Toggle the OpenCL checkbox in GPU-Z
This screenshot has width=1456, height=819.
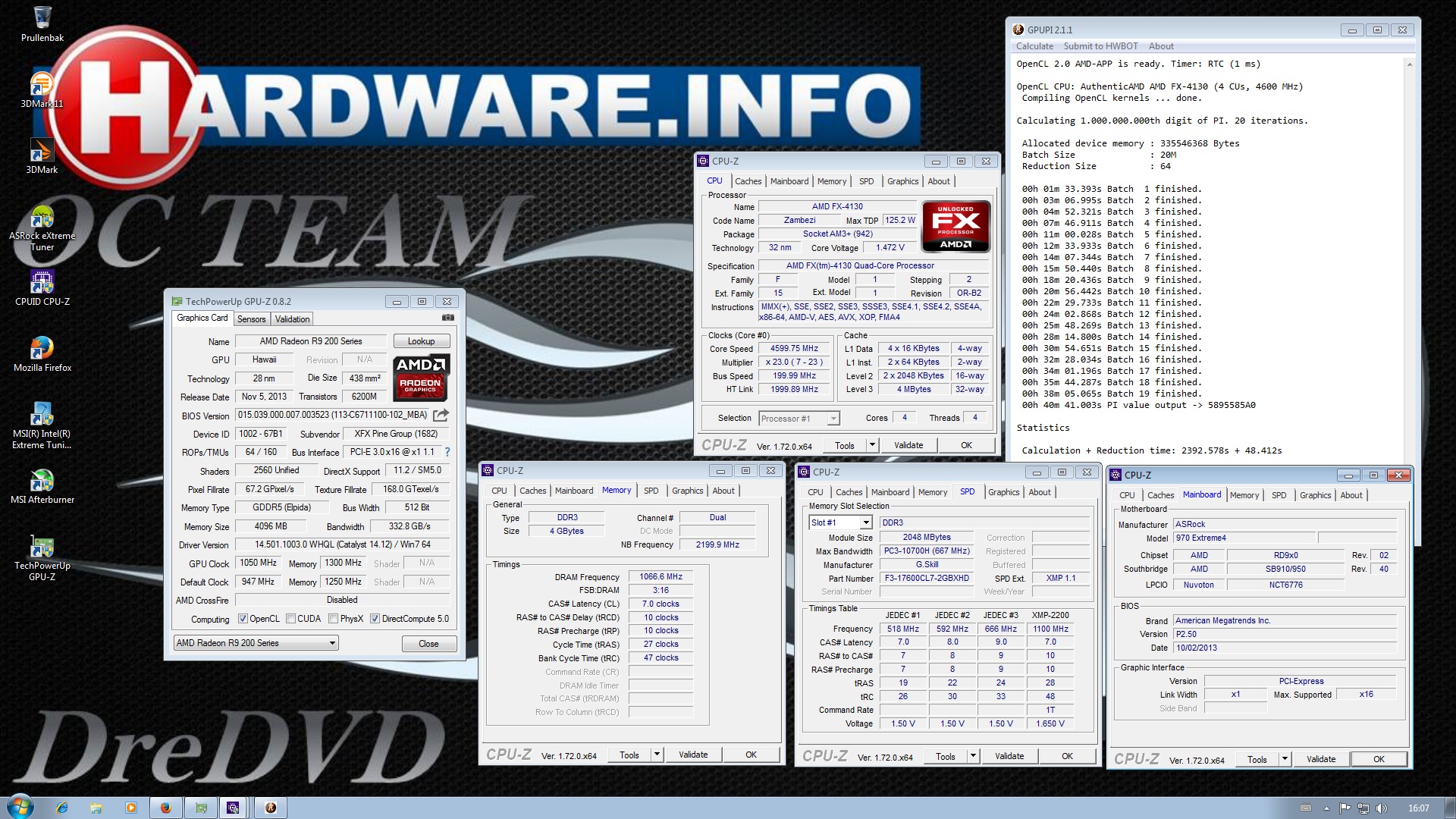click(243, 619)
